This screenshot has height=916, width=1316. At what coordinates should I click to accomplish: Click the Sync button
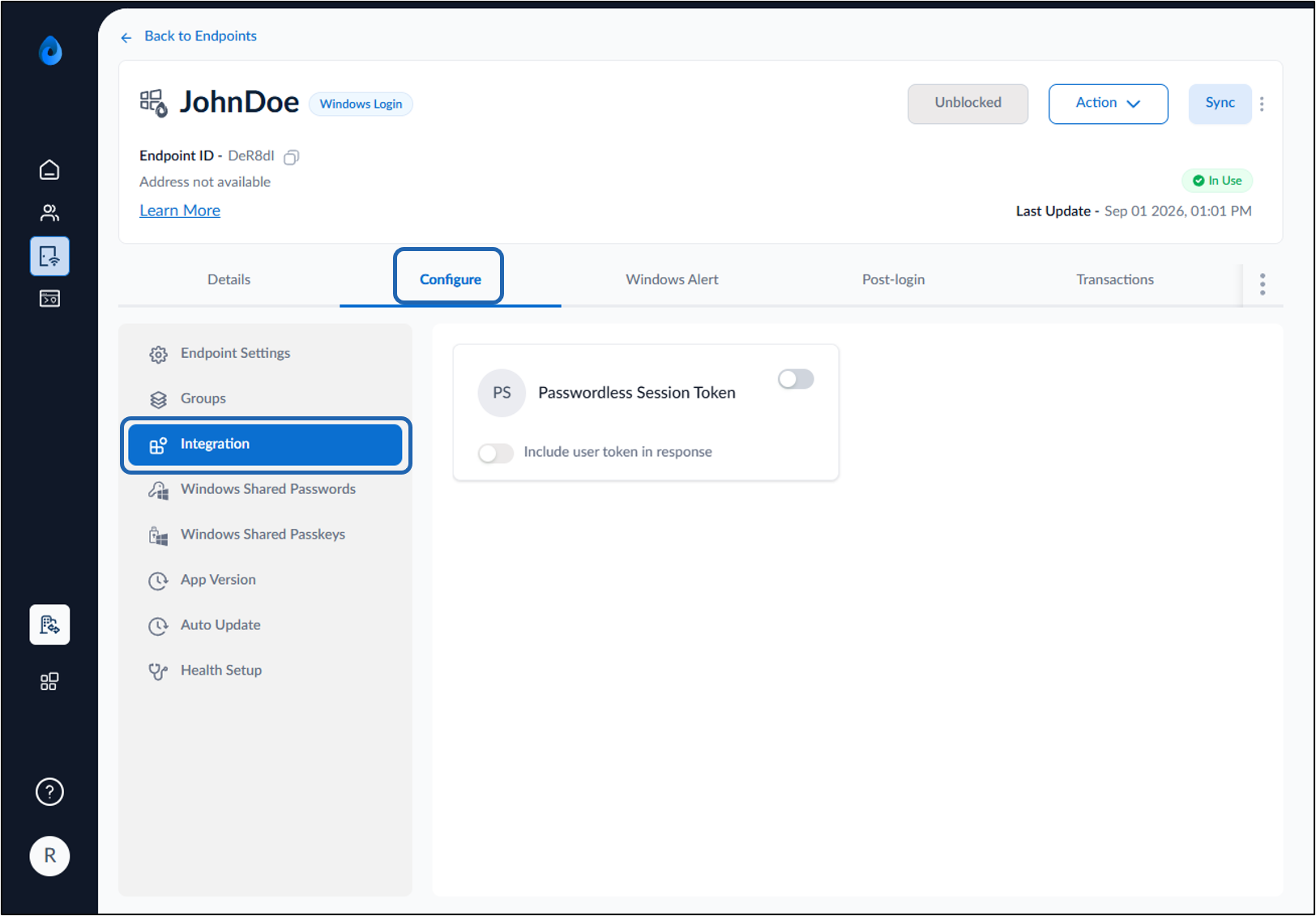tap(1220, 104)
